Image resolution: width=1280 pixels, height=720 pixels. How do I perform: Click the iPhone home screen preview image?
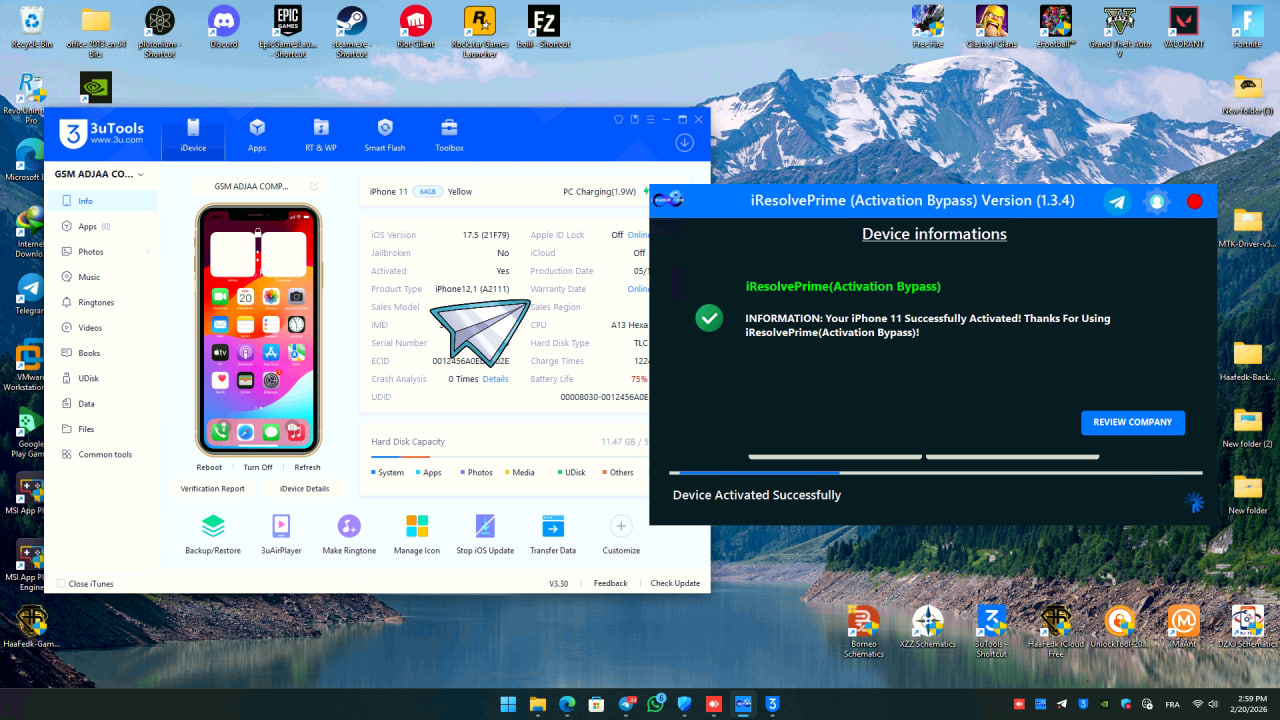(258, 330)
